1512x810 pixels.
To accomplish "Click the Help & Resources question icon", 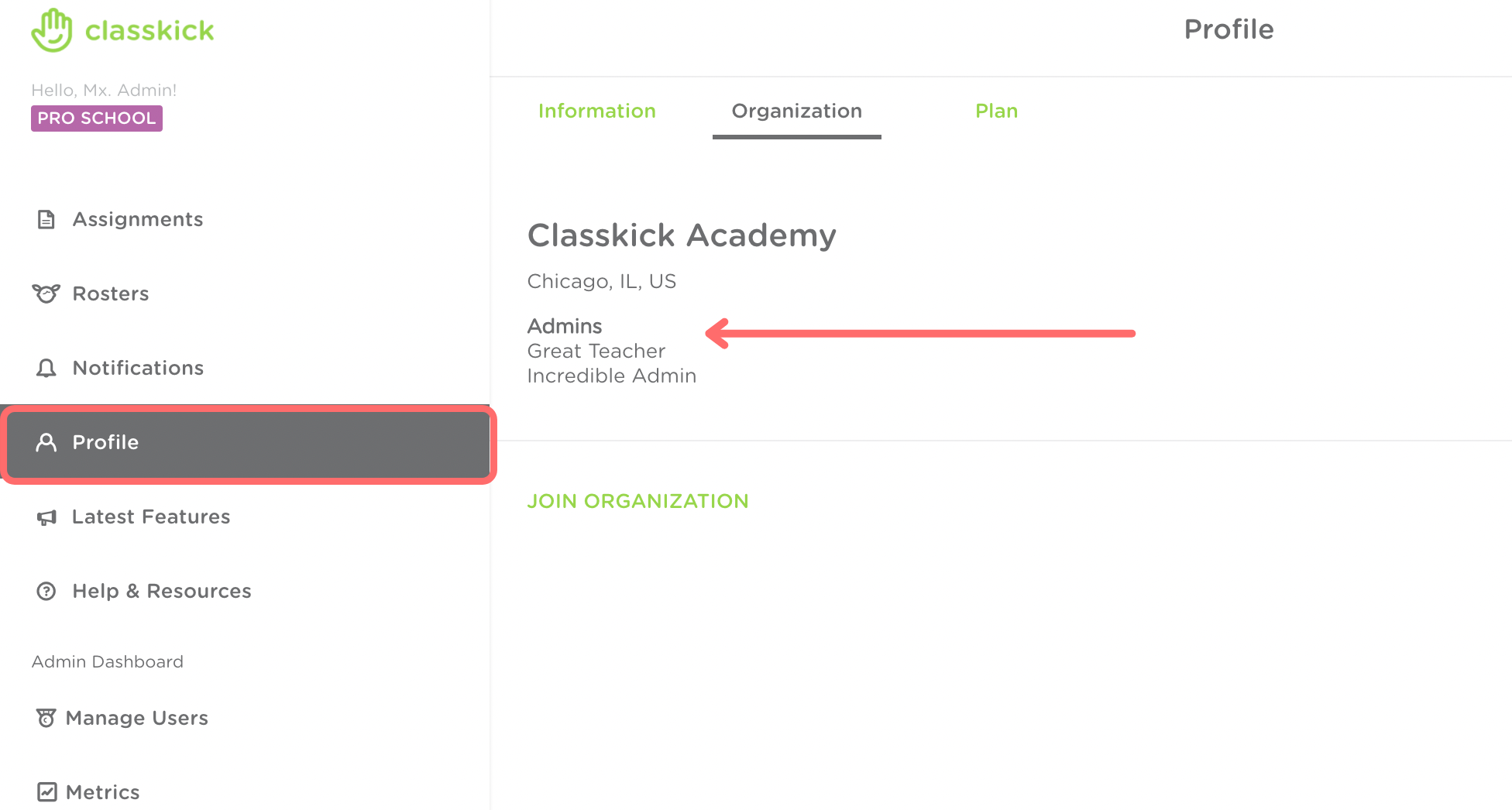I will pyautogui.click(x=46, y=592).
